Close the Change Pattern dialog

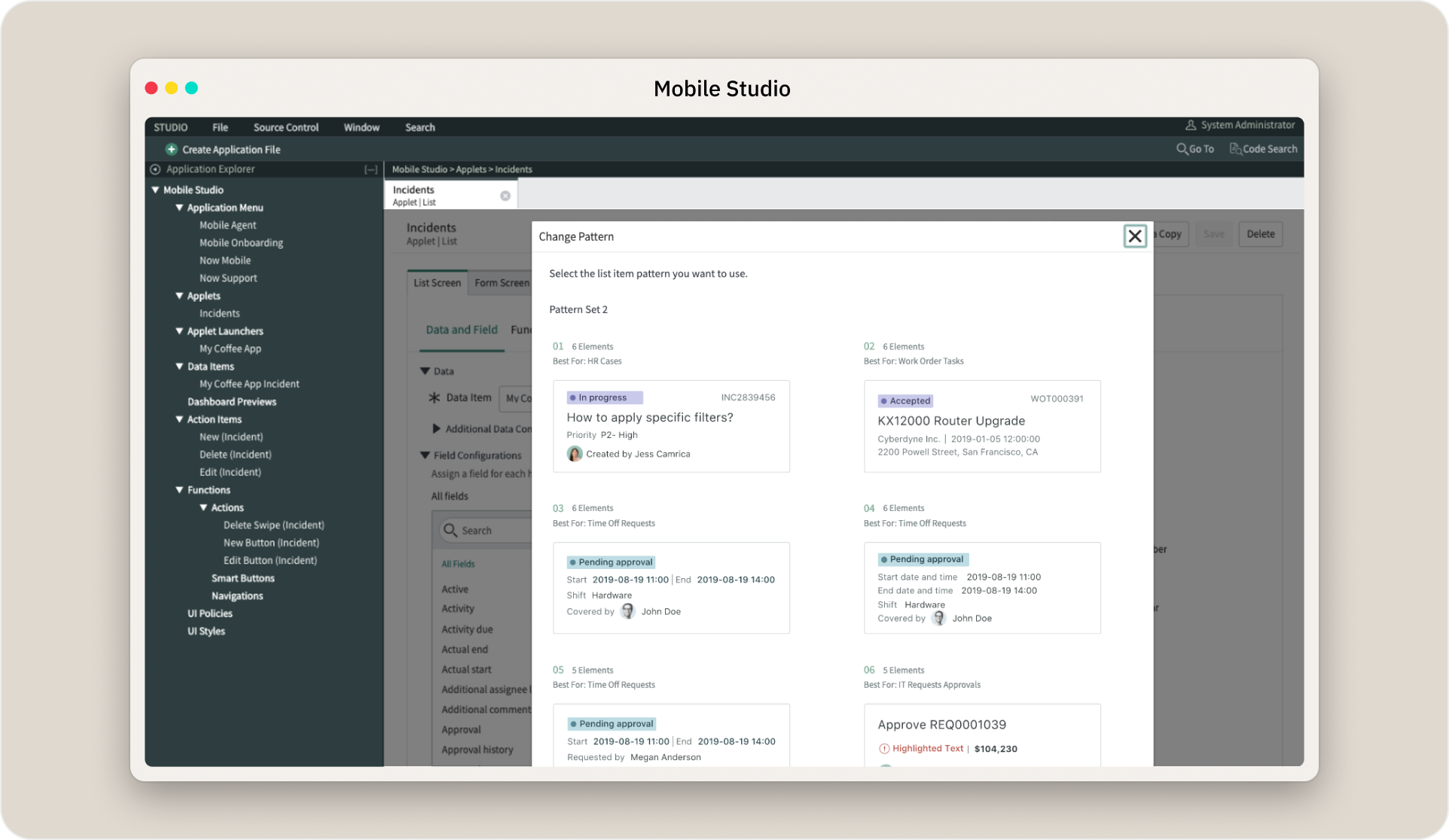coord(1135,236)
